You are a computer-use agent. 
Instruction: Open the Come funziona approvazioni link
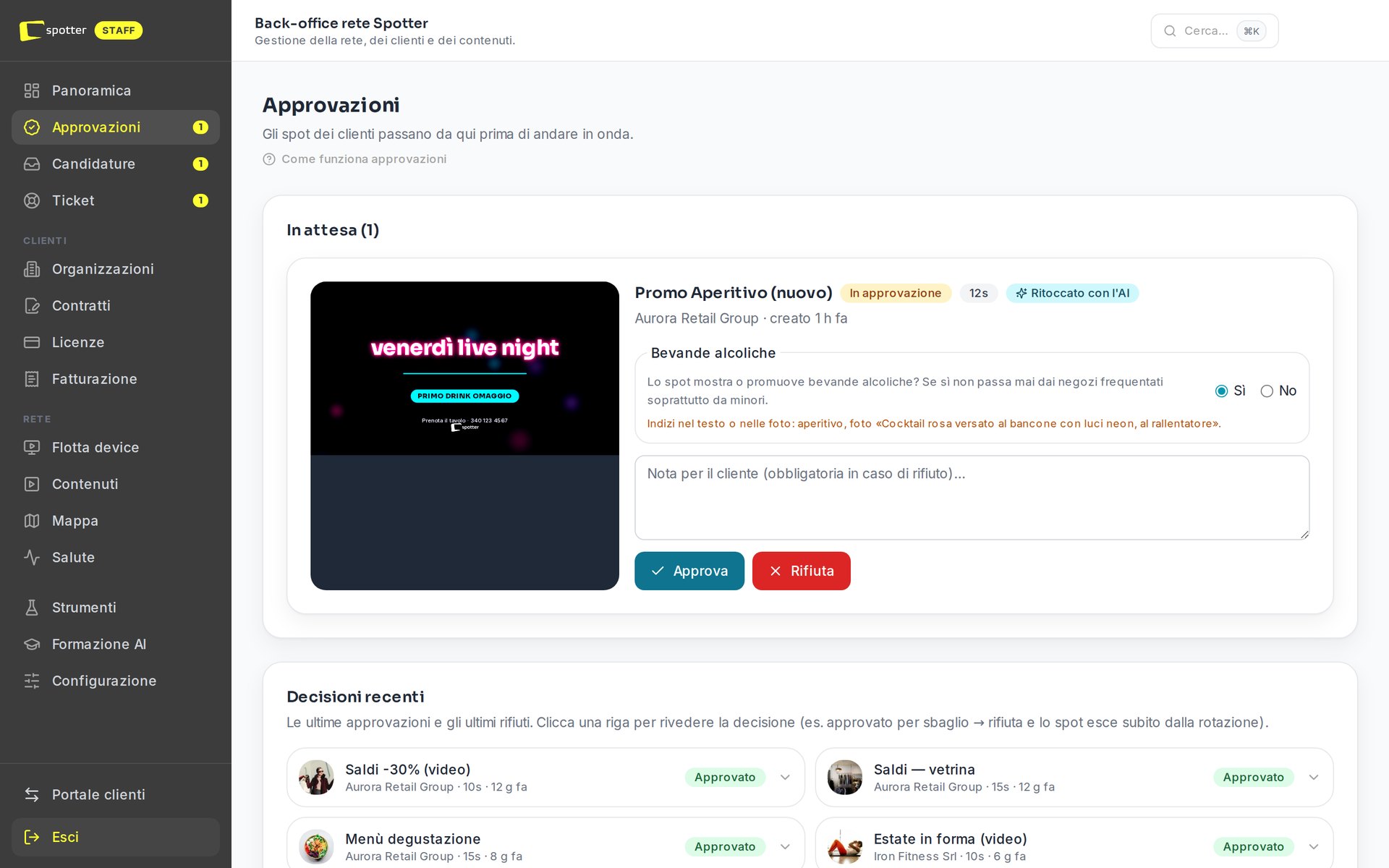pyautogui.click(x=354, y=159)
